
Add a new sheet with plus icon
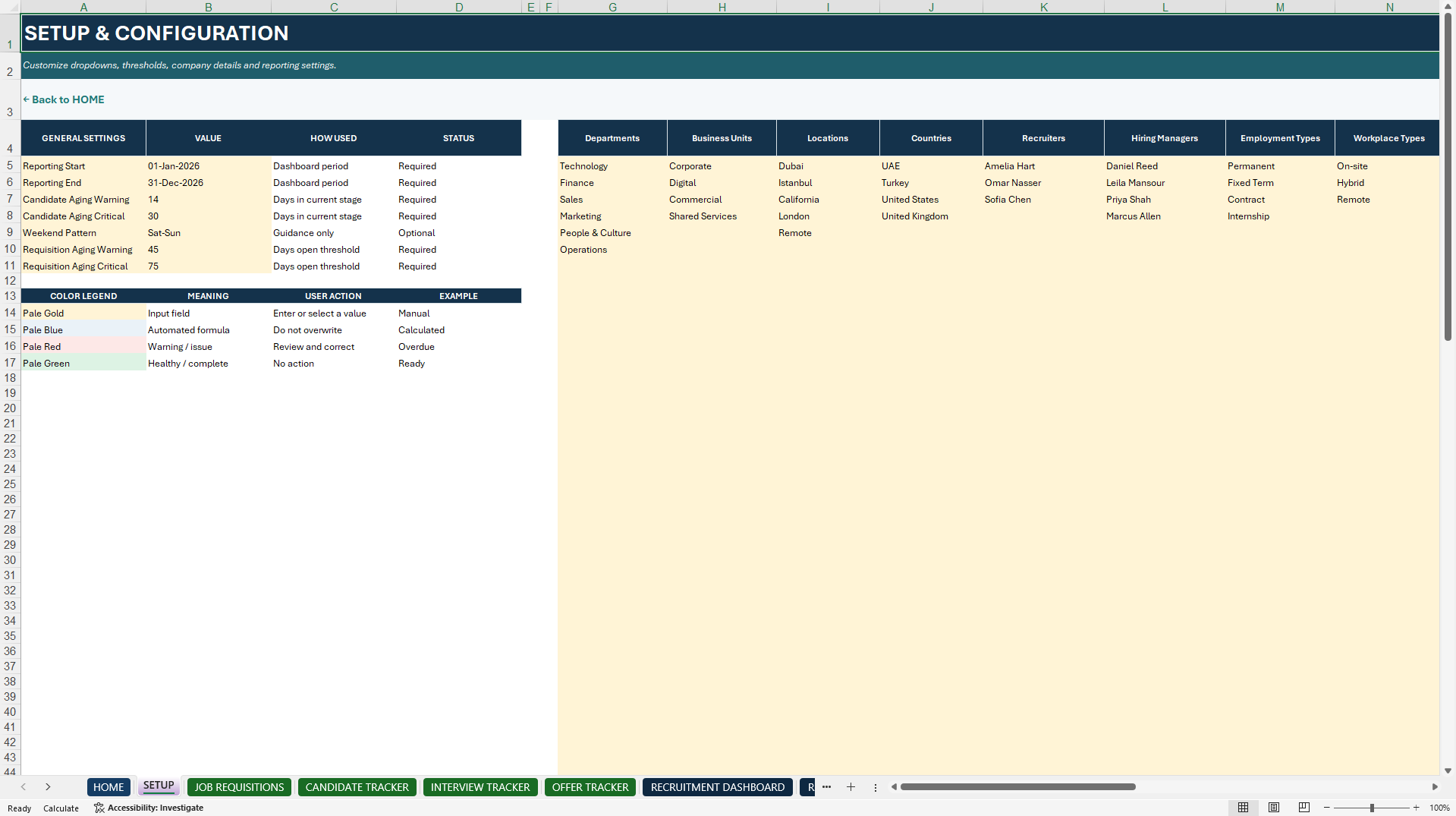[851, 787]
